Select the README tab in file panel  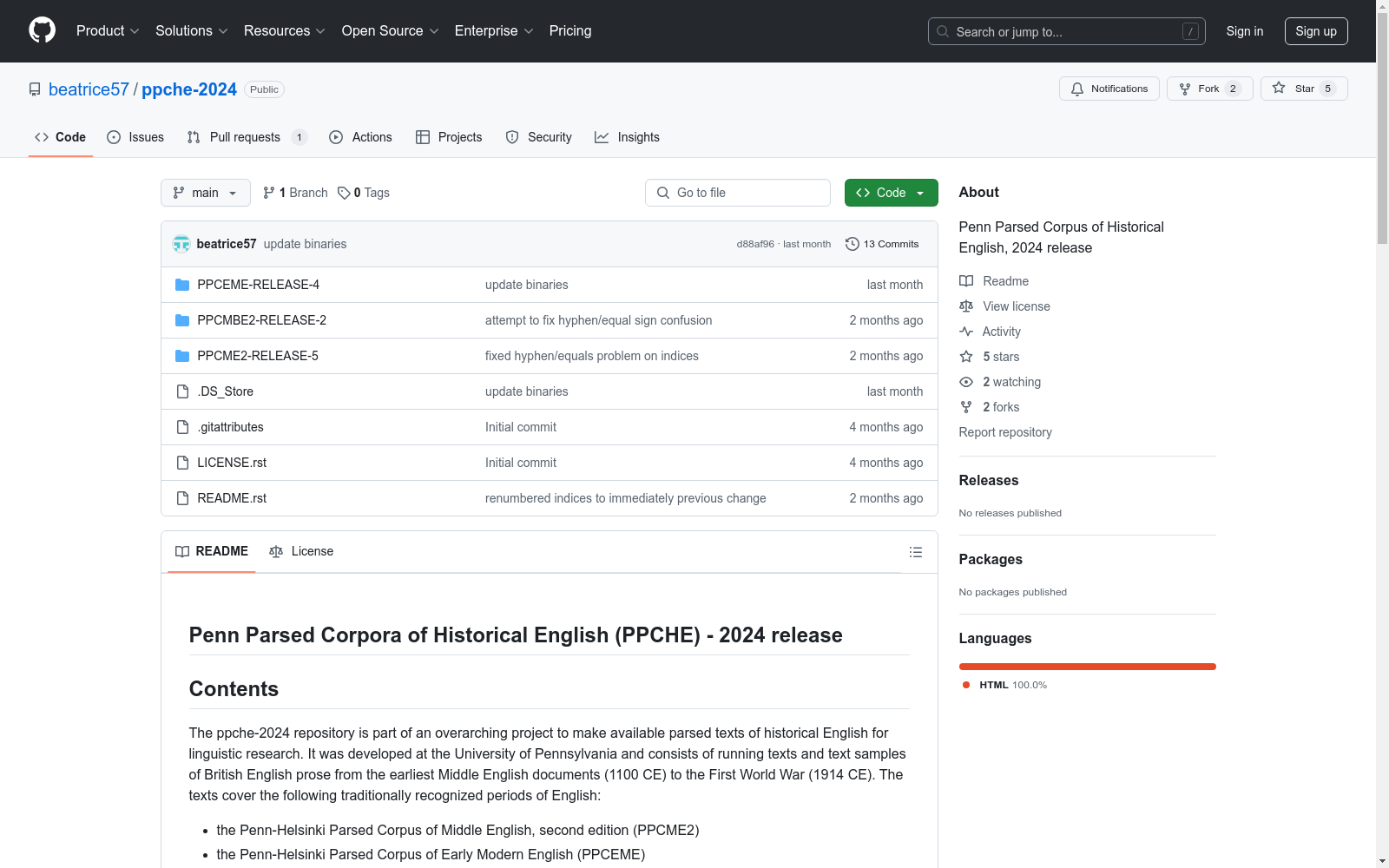point(212,551)
